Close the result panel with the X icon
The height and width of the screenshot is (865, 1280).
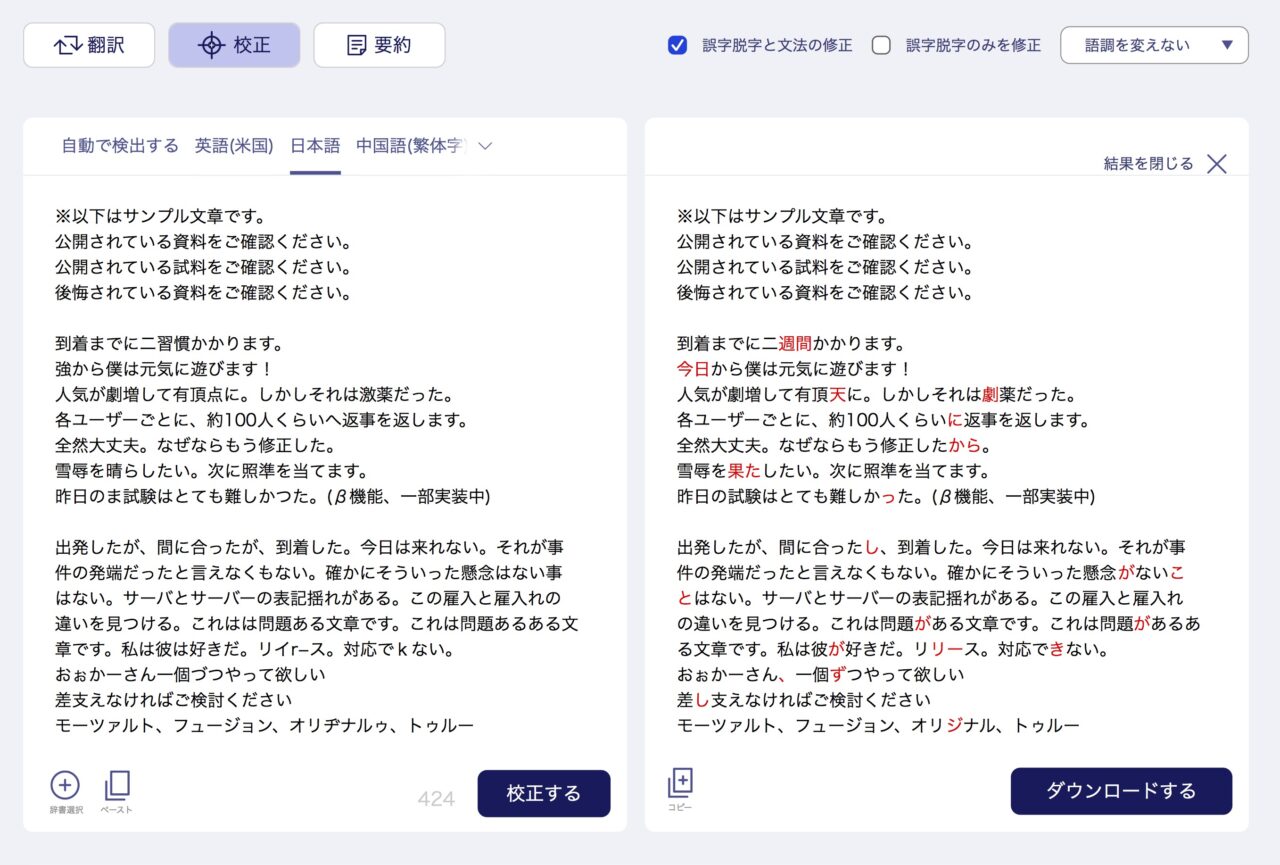[1216, 163]
